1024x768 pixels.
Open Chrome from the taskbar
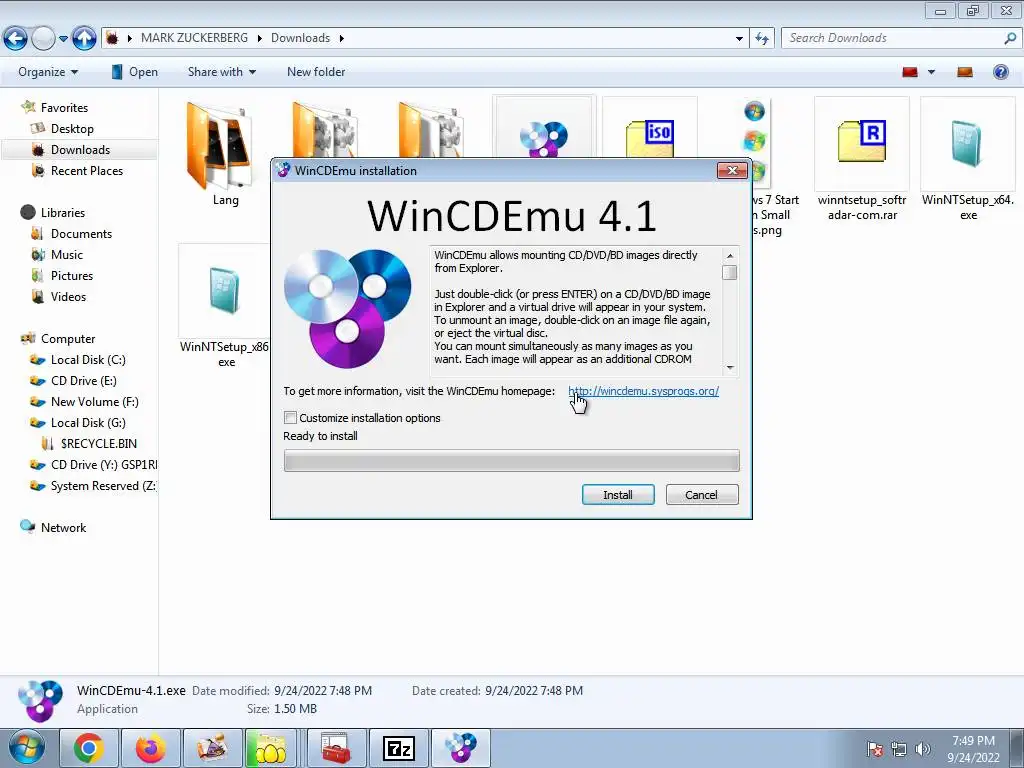pyautogui.click(x=89, y=748)
